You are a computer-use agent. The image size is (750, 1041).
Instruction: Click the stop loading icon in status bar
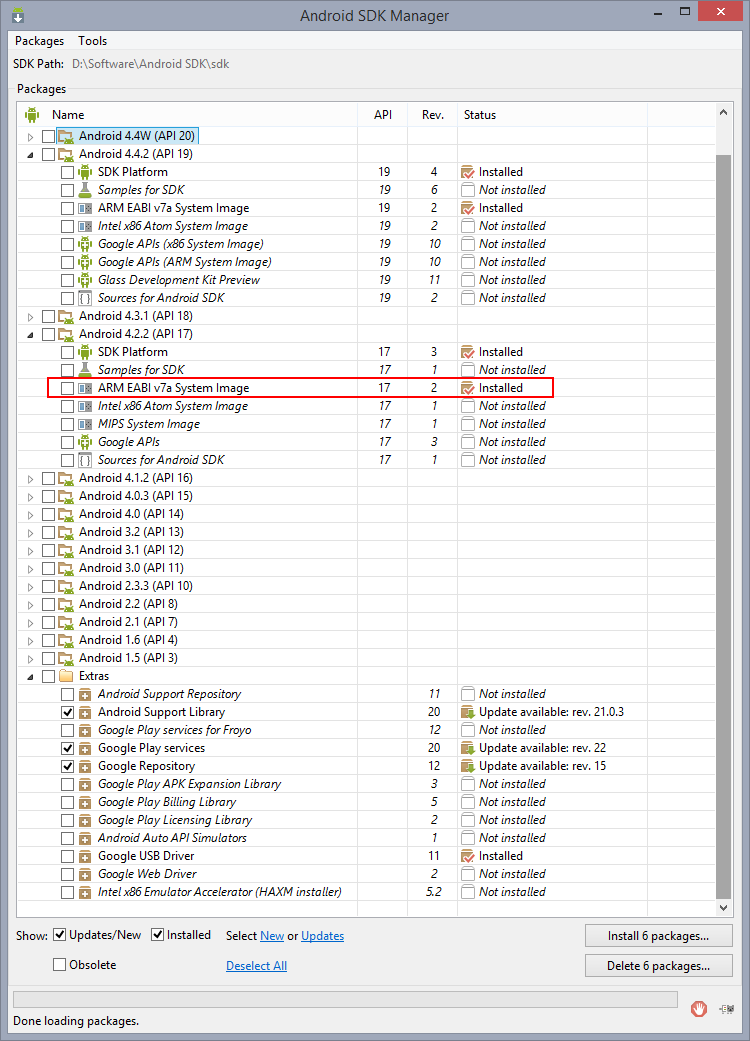(698, 1008)
